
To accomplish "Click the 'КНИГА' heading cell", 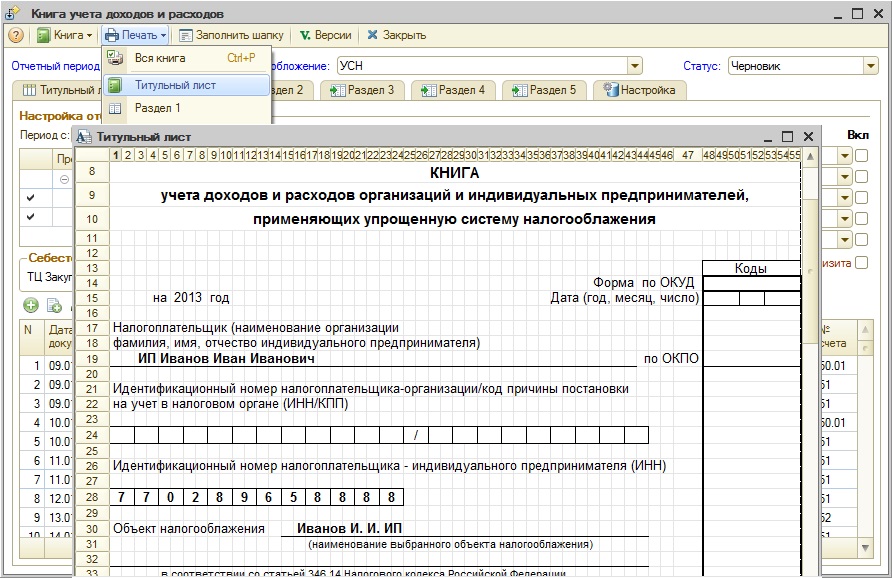I will (455, 173).
